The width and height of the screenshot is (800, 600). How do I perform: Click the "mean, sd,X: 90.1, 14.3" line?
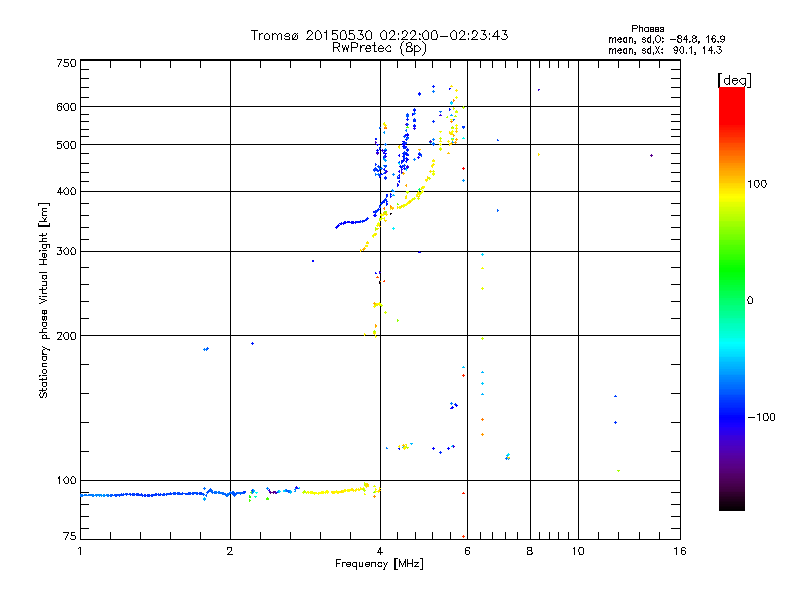(x=665, y=50)
